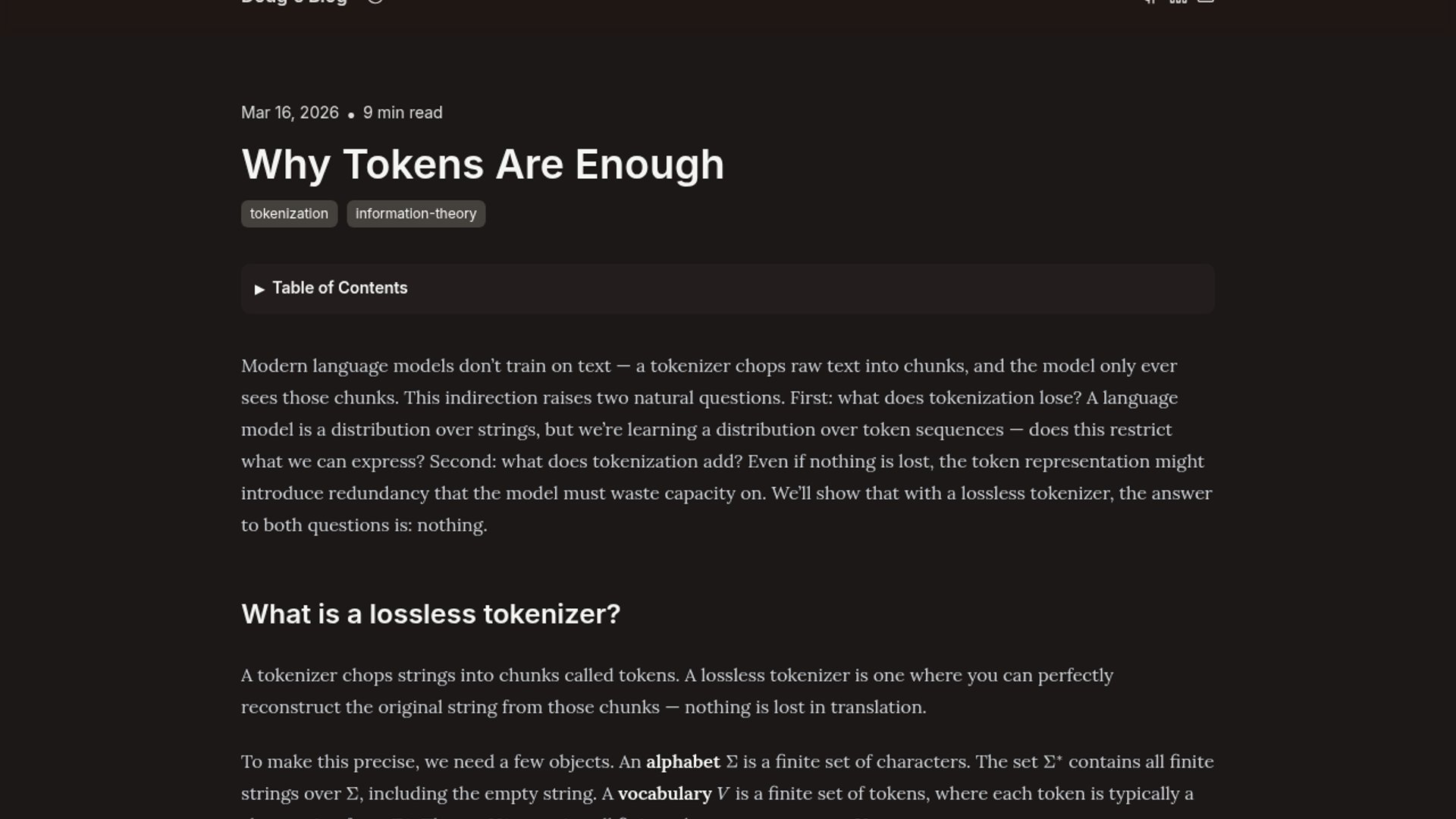
Task: Click the bullet dot between date and read time
Action: pos(351,115)
